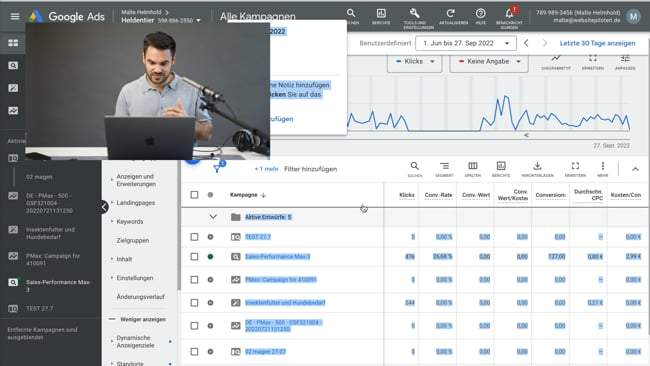
Task: Go to the next date range arrow
Action: pos(545,43)
